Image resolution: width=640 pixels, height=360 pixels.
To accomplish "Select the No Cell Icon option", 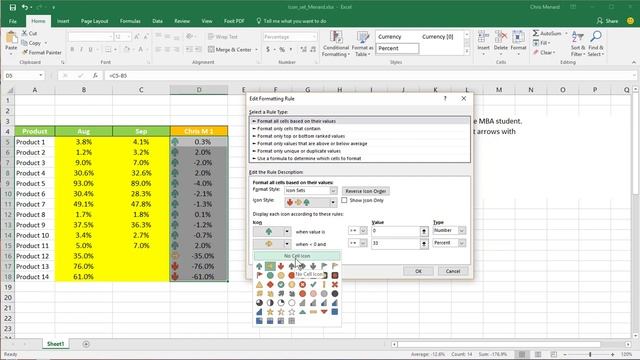I will point(297,256).
